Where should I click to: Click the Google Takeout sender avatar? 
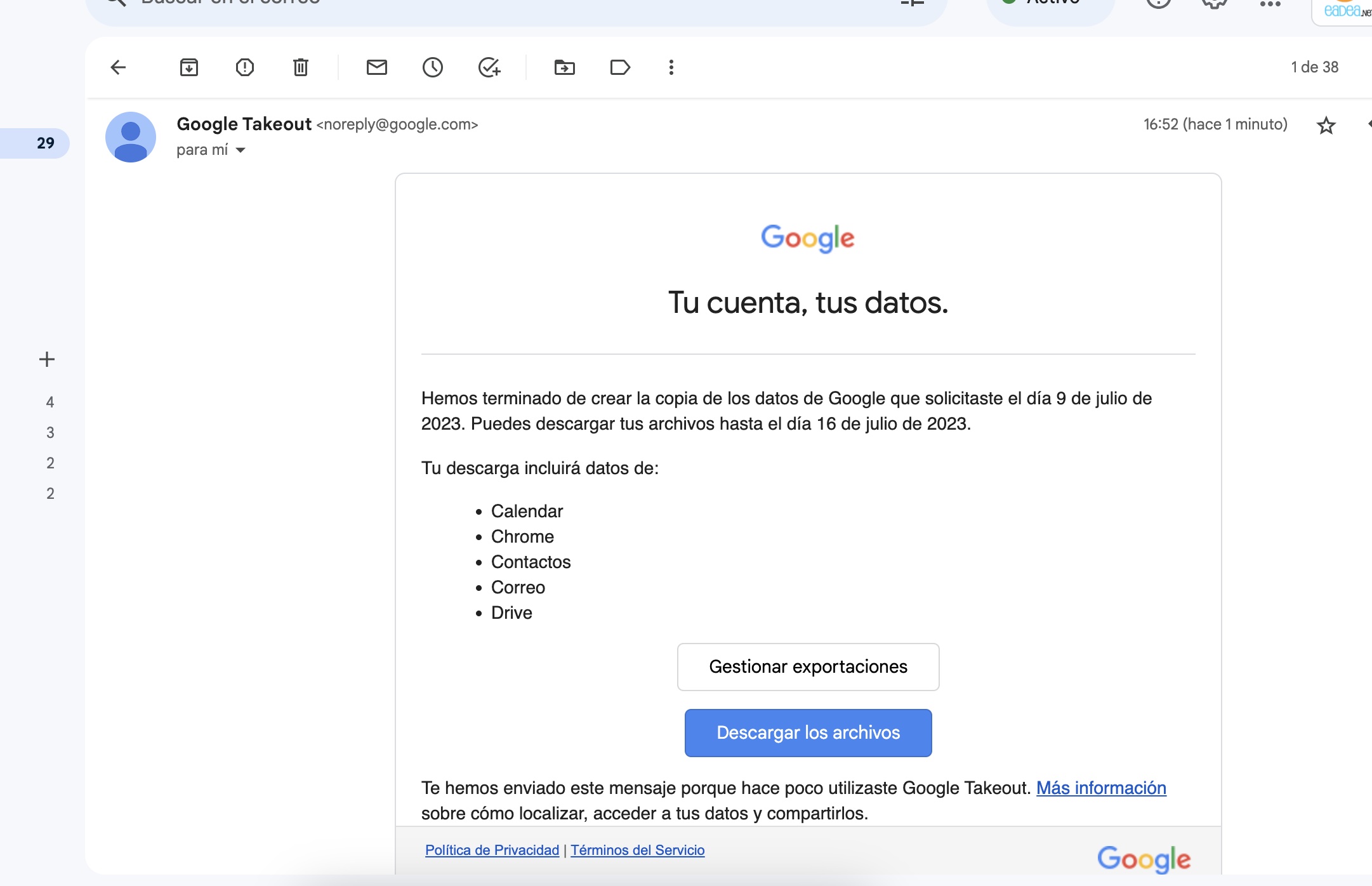point(131,137)
